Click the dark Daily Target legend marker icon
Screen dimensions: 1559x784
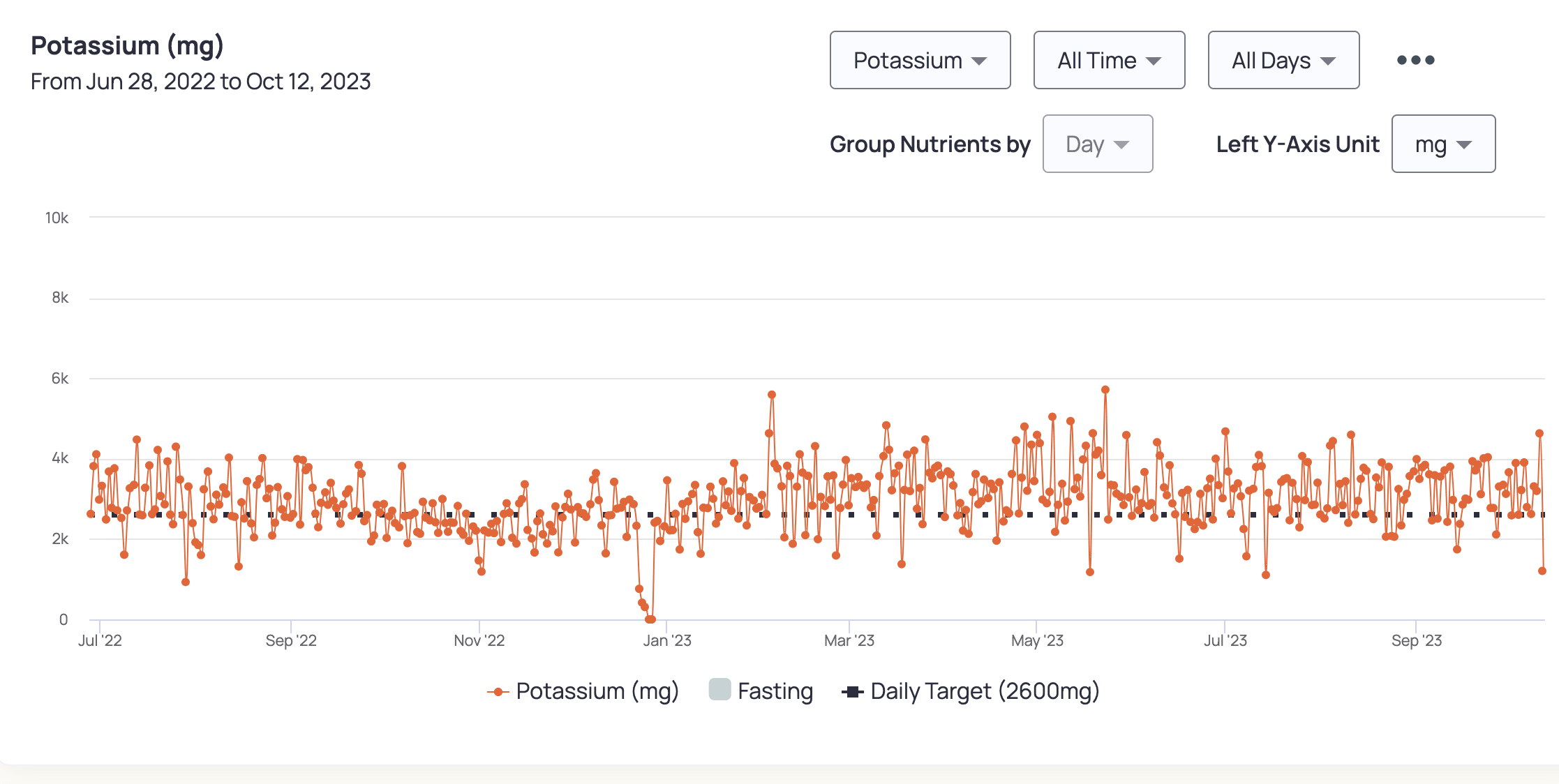(852, 692)
